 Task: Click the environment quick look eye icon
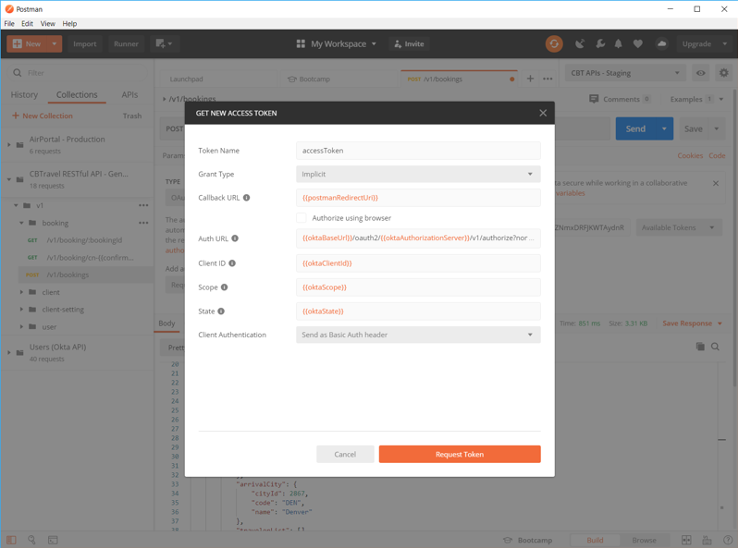[701, 73]
